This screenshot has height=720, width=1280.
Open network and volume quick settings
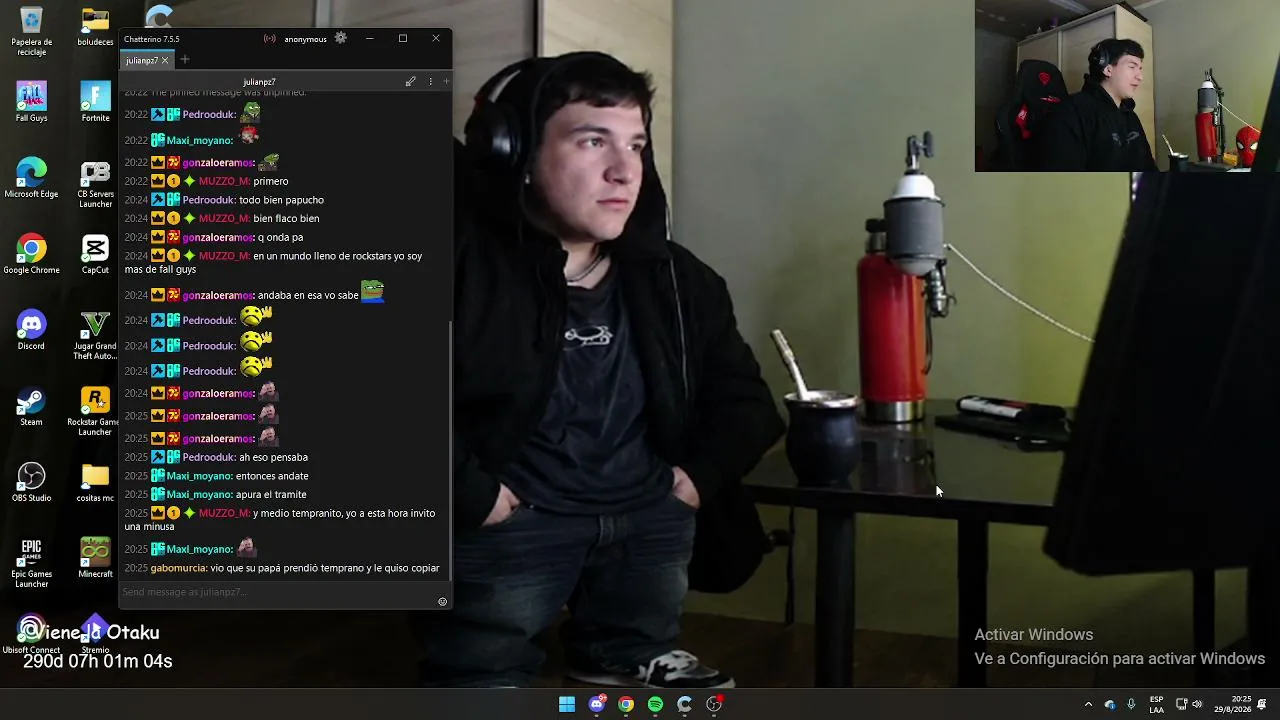(1189, 704)
